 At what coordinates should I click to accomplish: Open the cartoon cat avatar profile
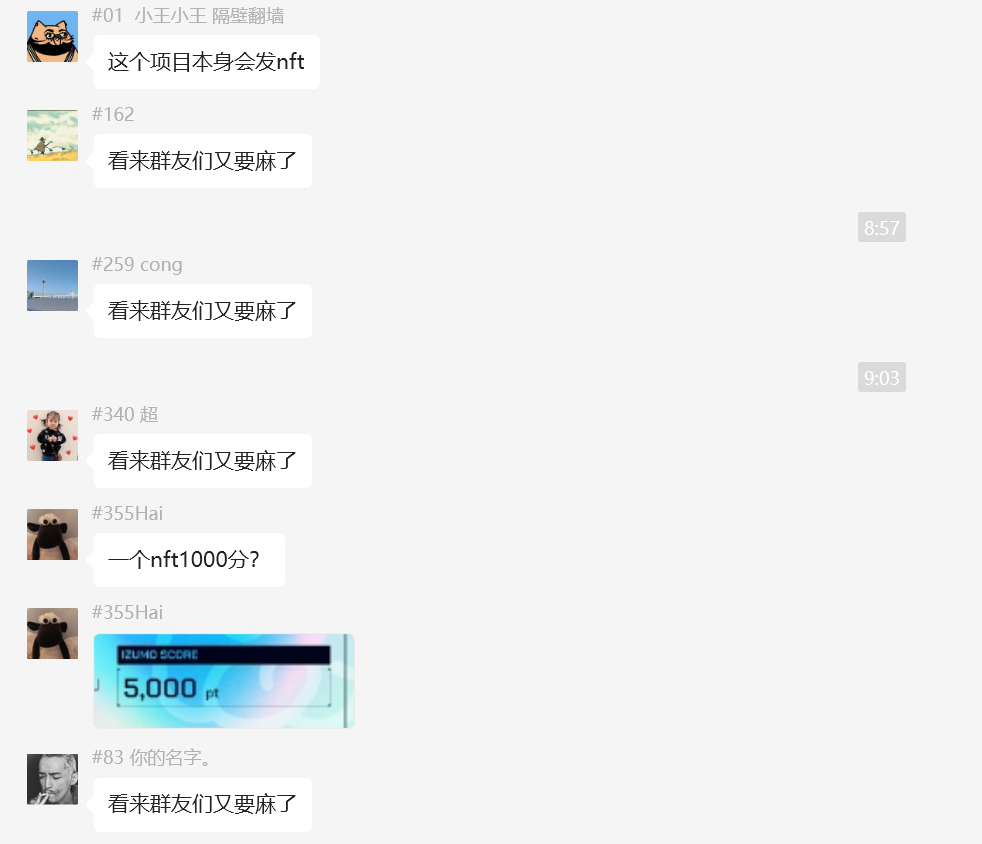click(53, 36)
